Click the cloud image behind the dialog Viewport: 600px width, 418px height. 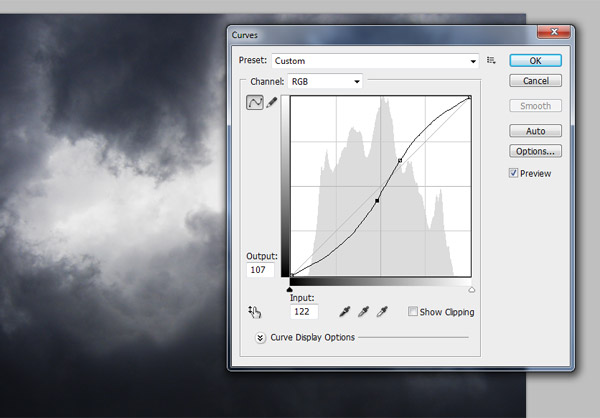click(x=111, y=214)
